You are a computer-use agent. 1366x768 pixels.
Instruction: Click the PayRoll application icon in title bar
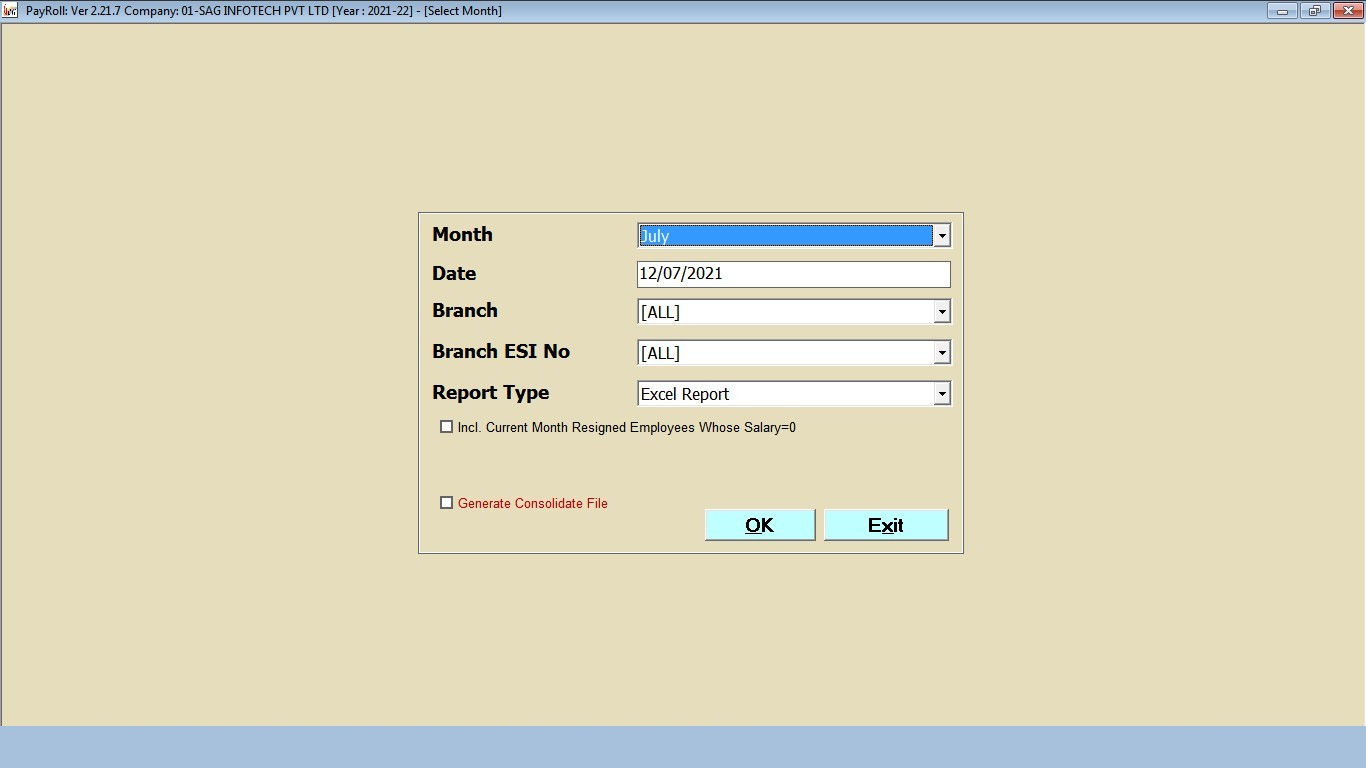(x=11, y=11)
